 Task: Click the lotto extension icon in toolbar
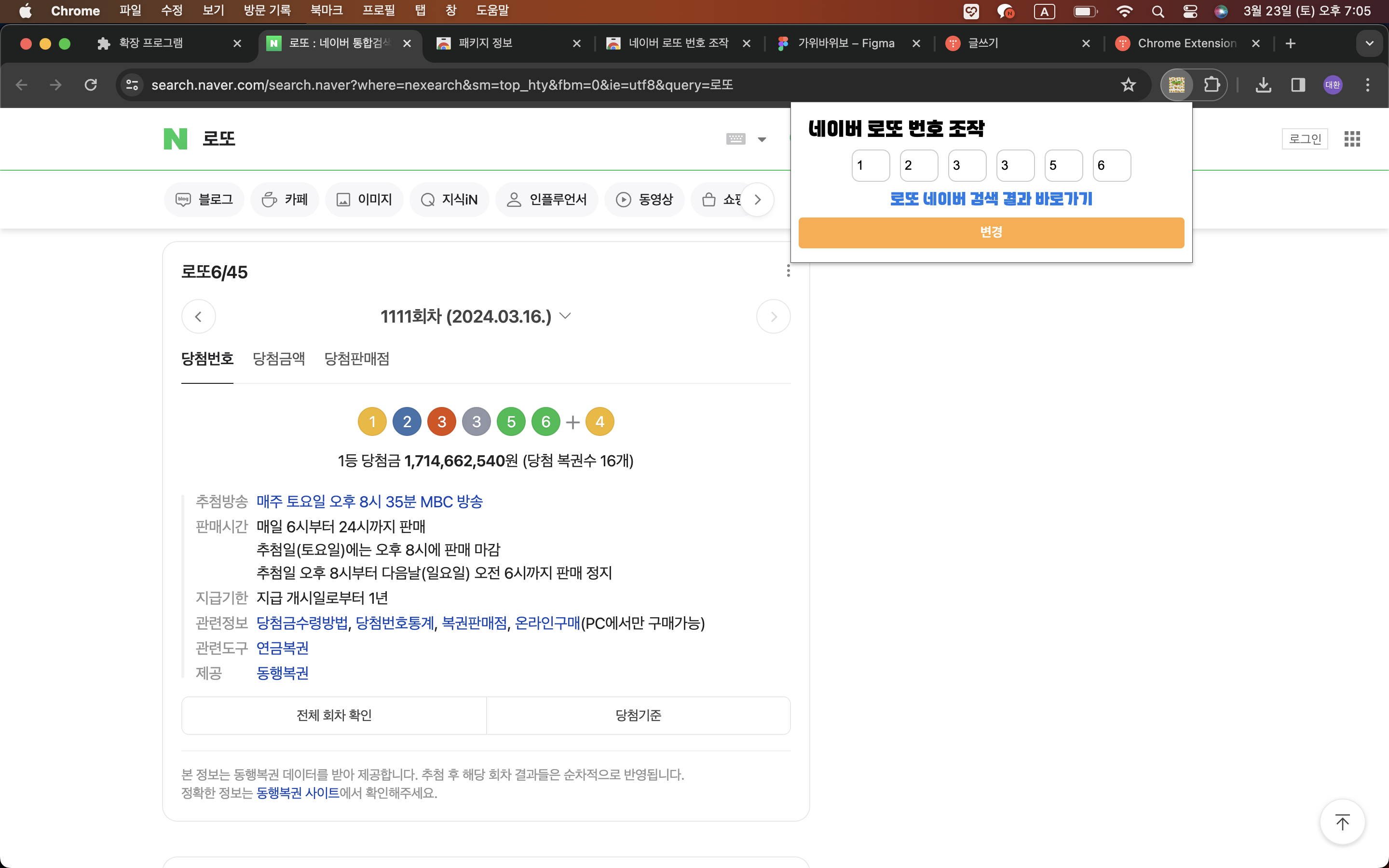coord(1177,85)
